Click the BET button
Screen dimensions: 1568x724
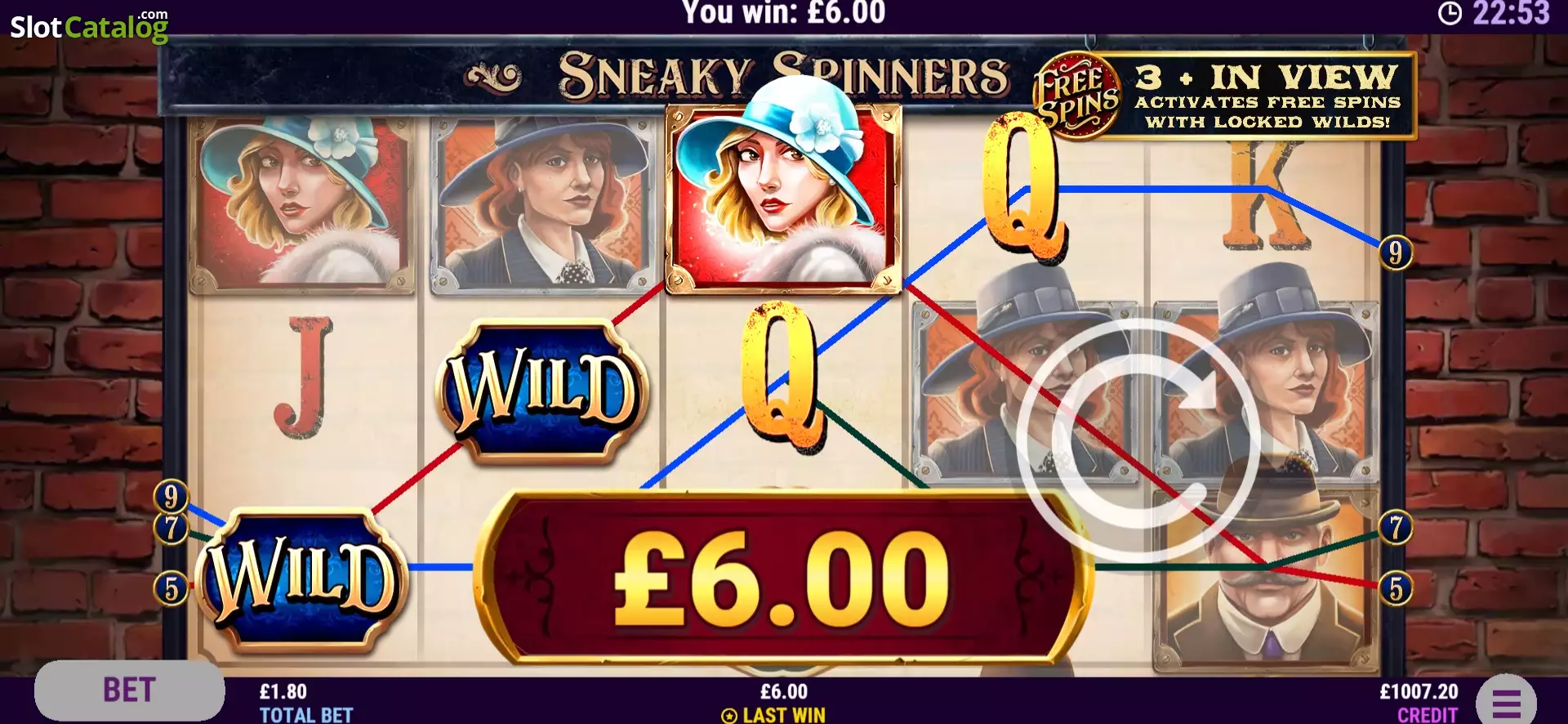click(x=129, y=690)
